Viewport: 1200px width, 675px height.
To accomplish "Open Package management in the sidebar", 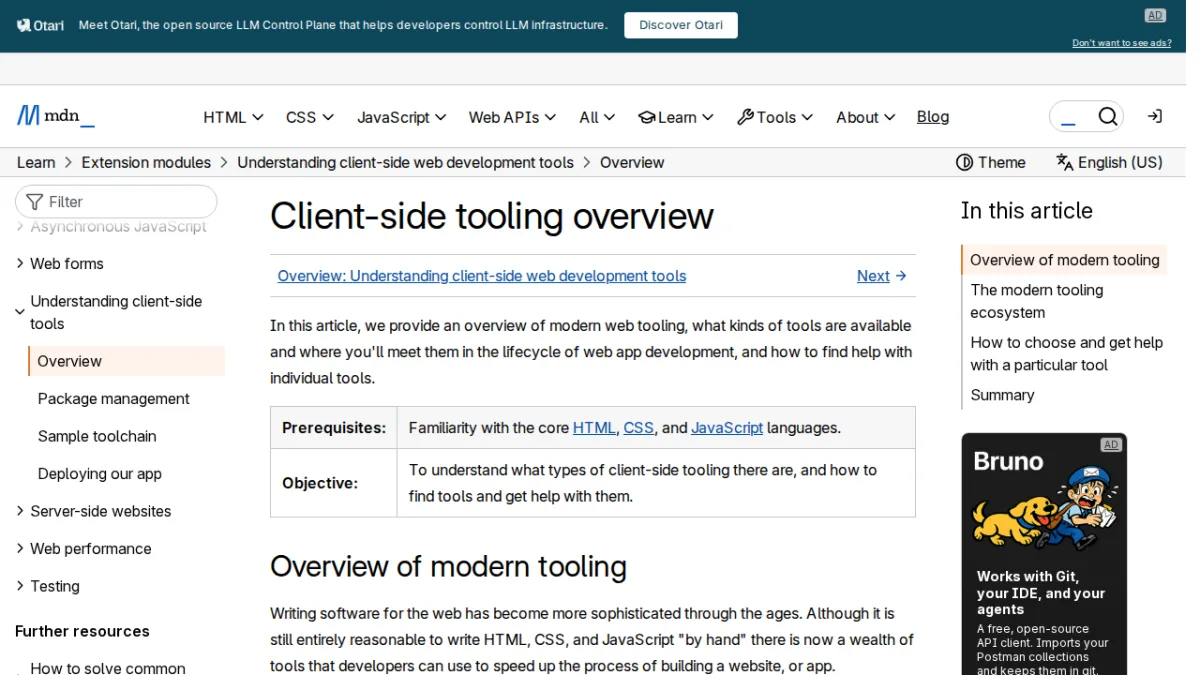I will [113, 399].
